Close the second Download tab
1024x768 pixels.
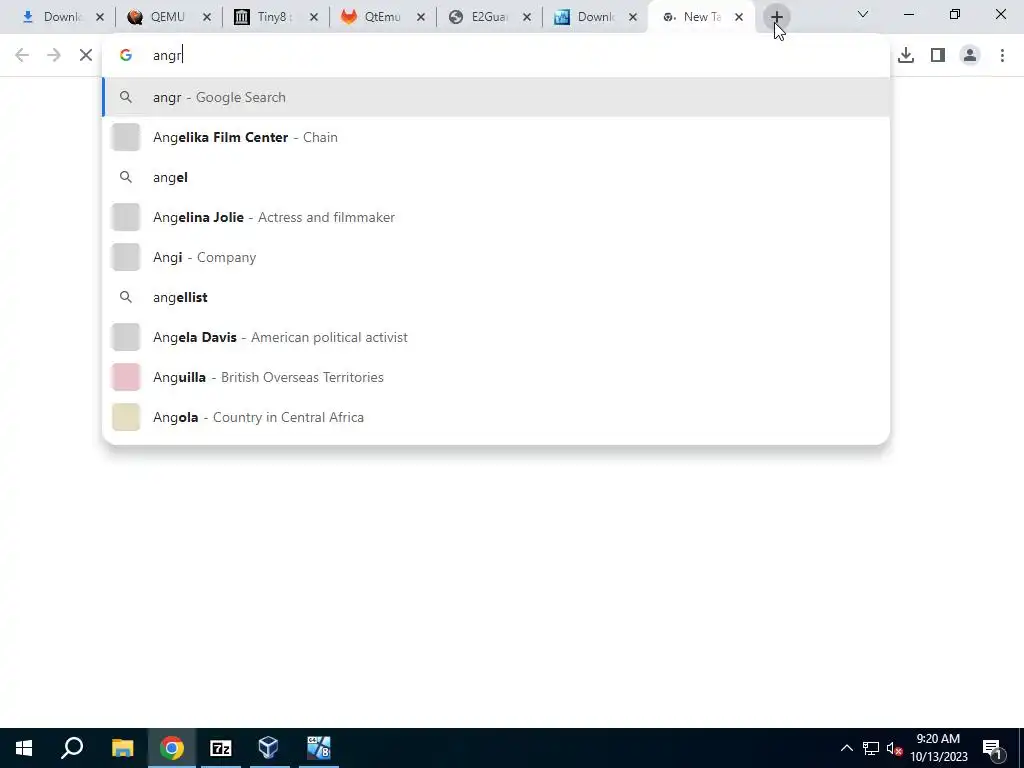(633, 18)
